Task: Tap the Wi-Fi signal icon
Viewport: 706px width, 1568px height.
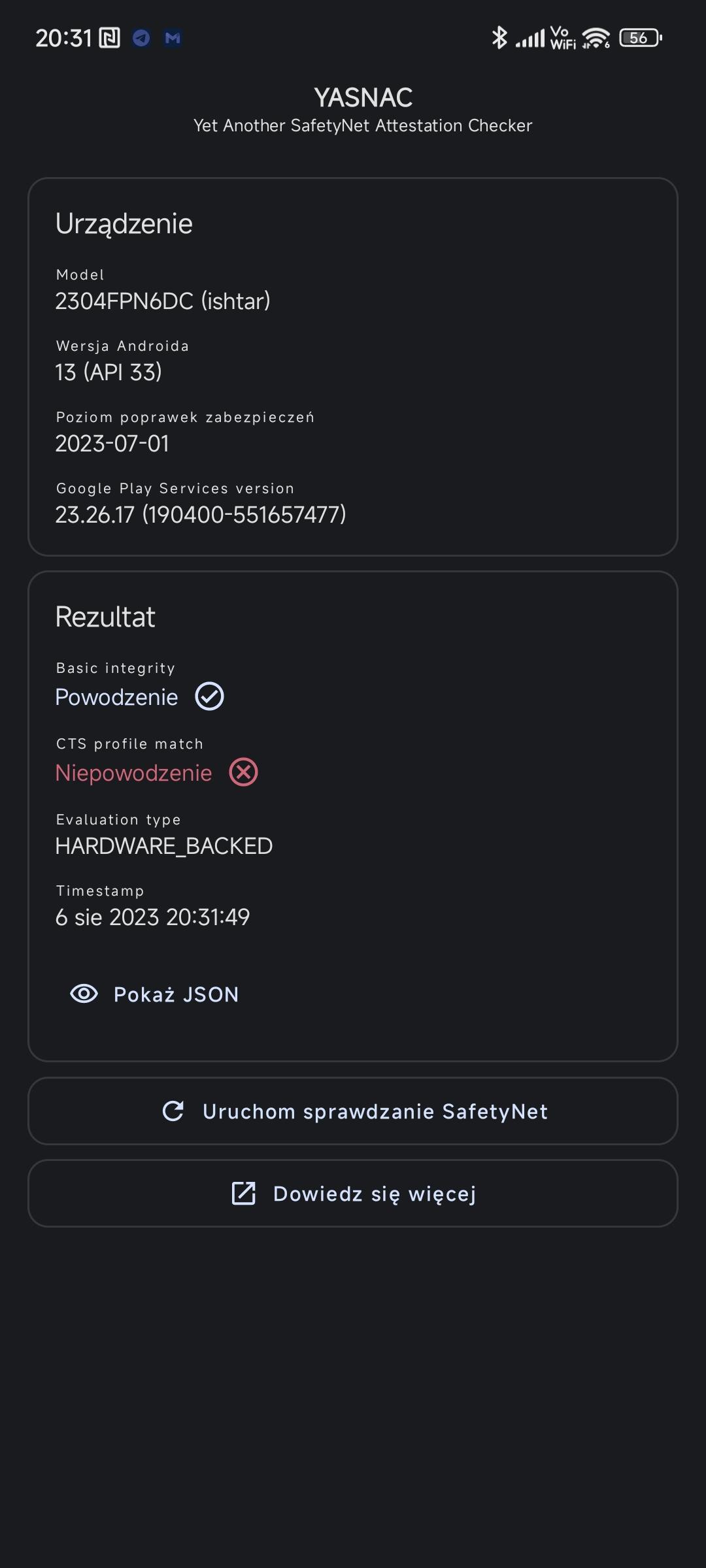Action: coord(596,38)
